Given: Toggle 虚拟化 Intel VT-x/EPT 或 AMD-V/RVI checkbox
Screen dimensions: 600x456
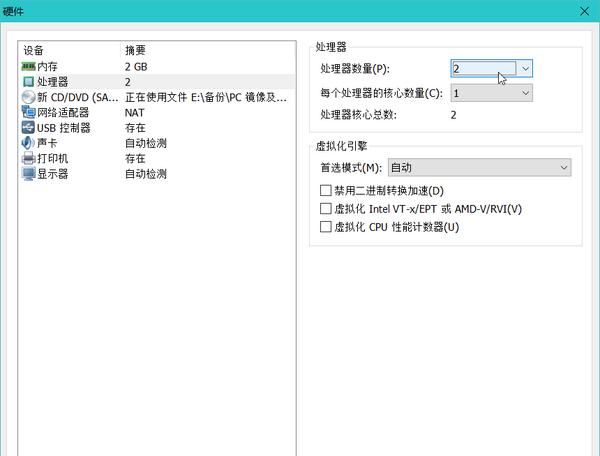Looking at the screenshot, I should [325, 208].
